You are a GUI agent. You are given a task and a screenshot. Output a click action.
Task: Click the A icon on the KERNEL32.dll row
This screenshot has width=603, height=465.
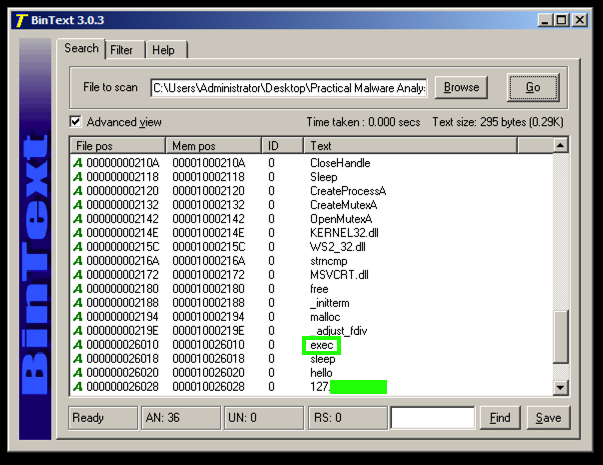(78, 233)
